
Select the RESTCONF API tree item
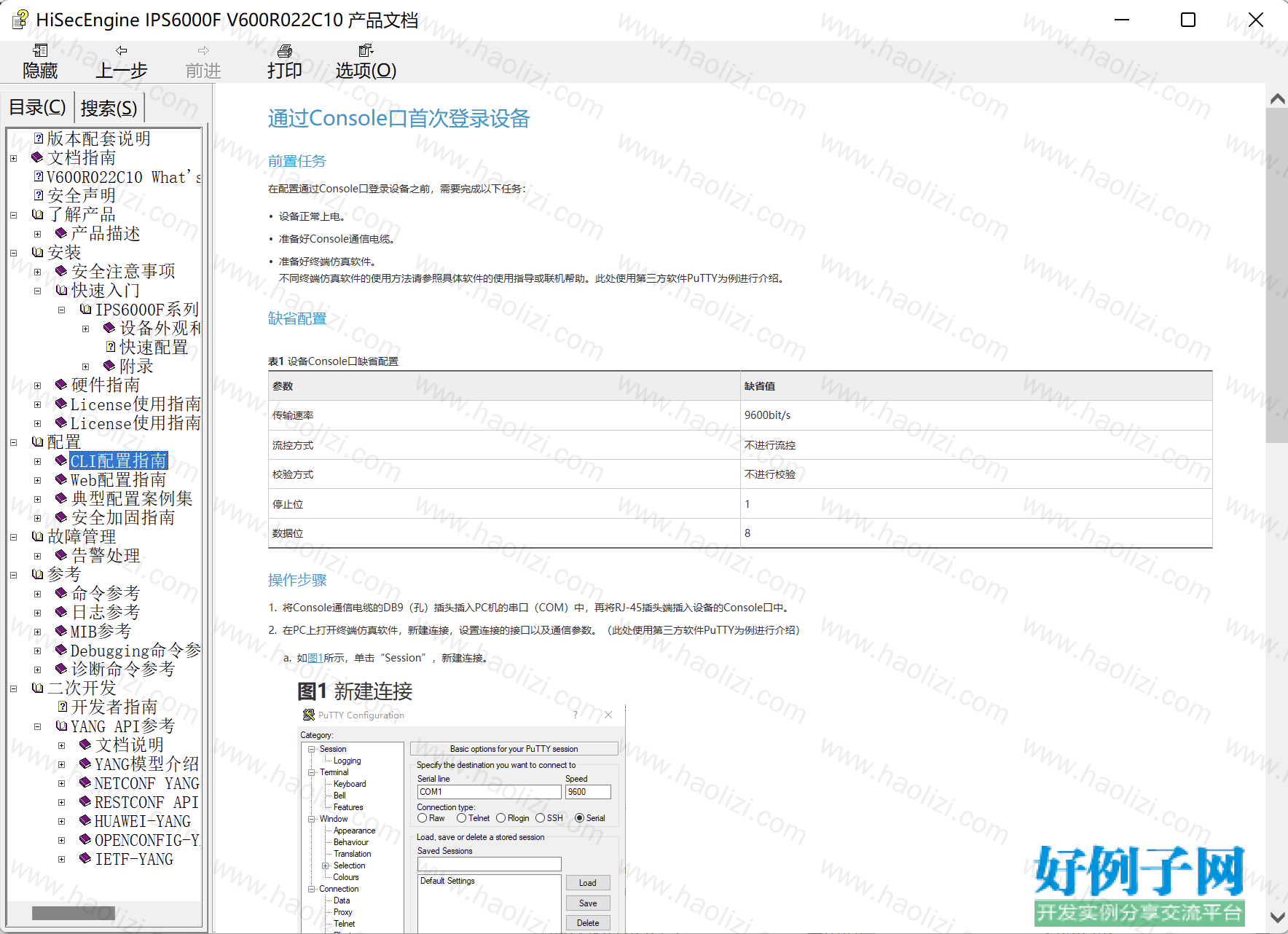(x=146, y=801)
